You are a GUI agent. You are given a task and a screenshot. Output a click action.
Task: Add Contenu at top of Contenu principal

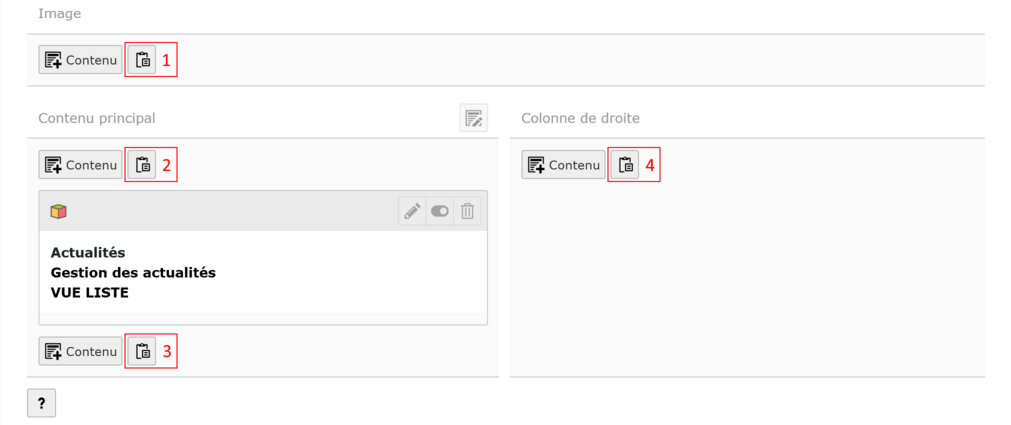click(x=80, y=165)
